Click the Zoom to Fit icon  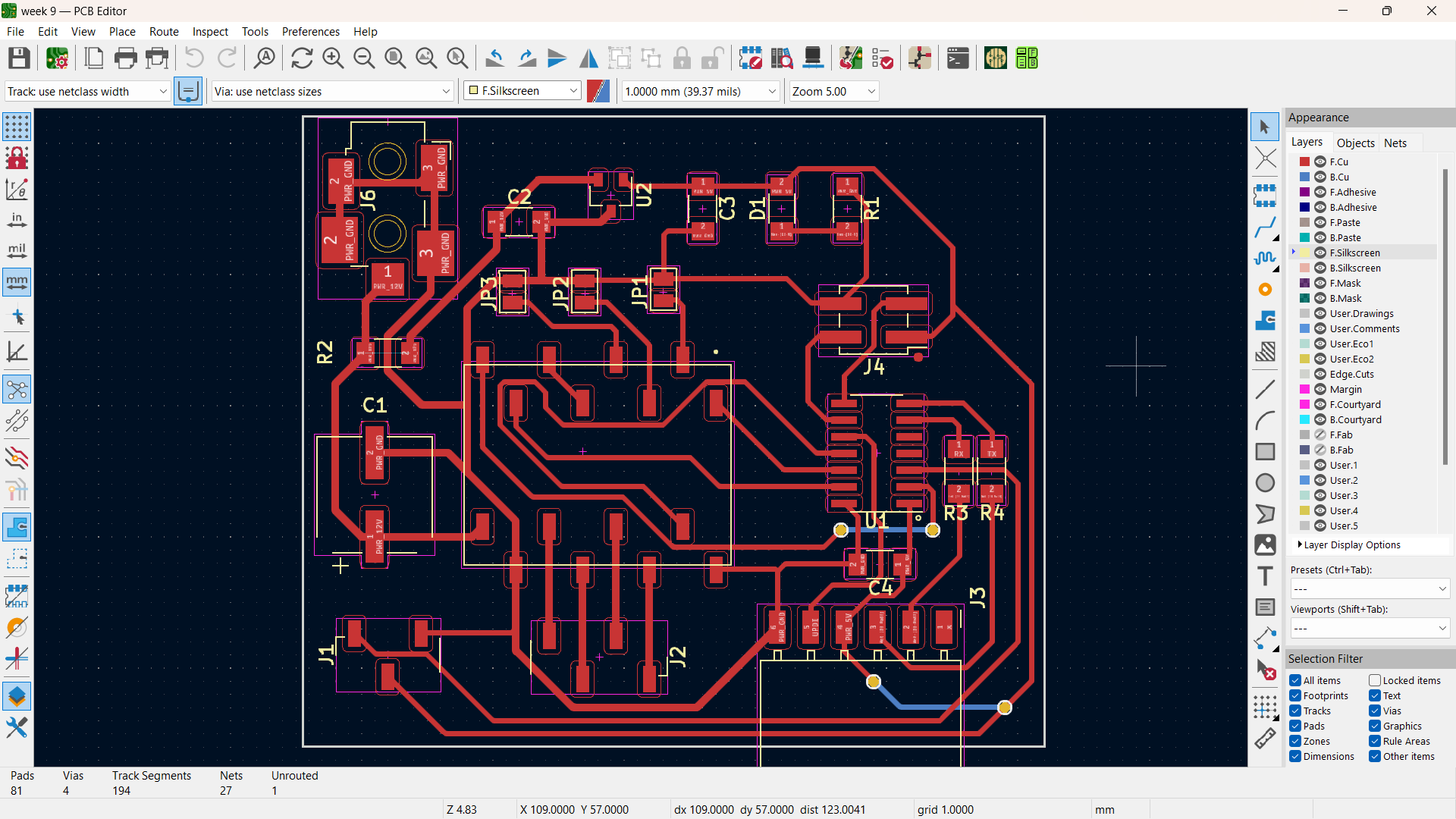tap(395, 58)
